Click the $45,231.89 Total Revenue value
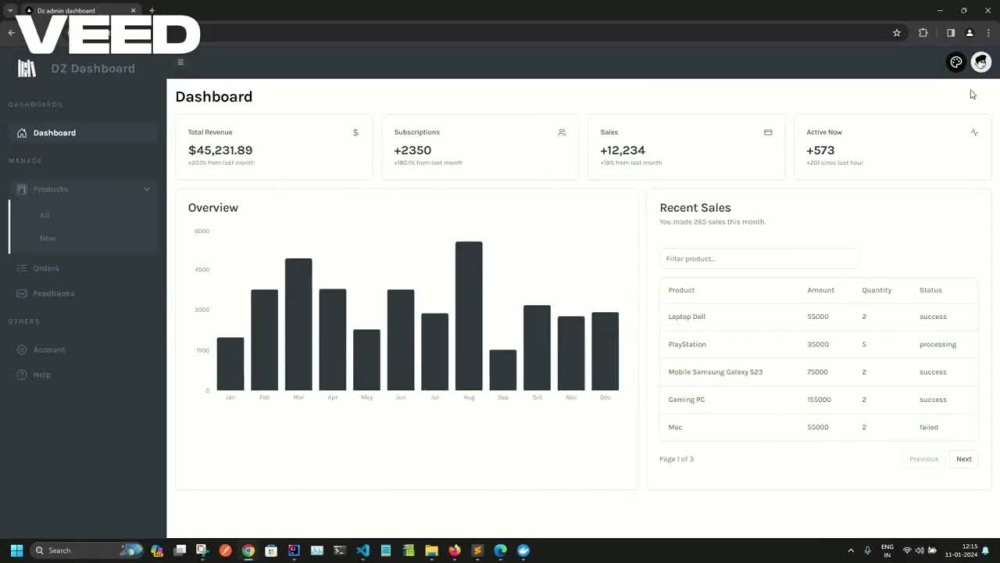Screen dimensions: 1000x563 tap(220, 150)
